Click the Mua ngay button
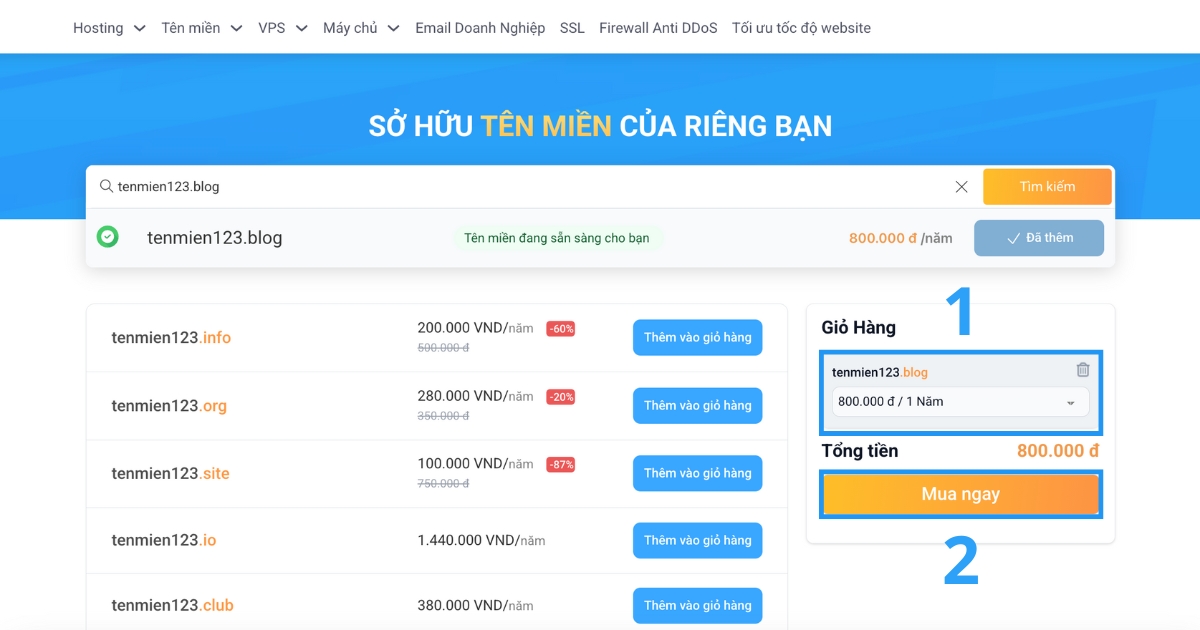The width and height of the screenshot is (1200, 630). pyautogui.click(x=960, y=493)
